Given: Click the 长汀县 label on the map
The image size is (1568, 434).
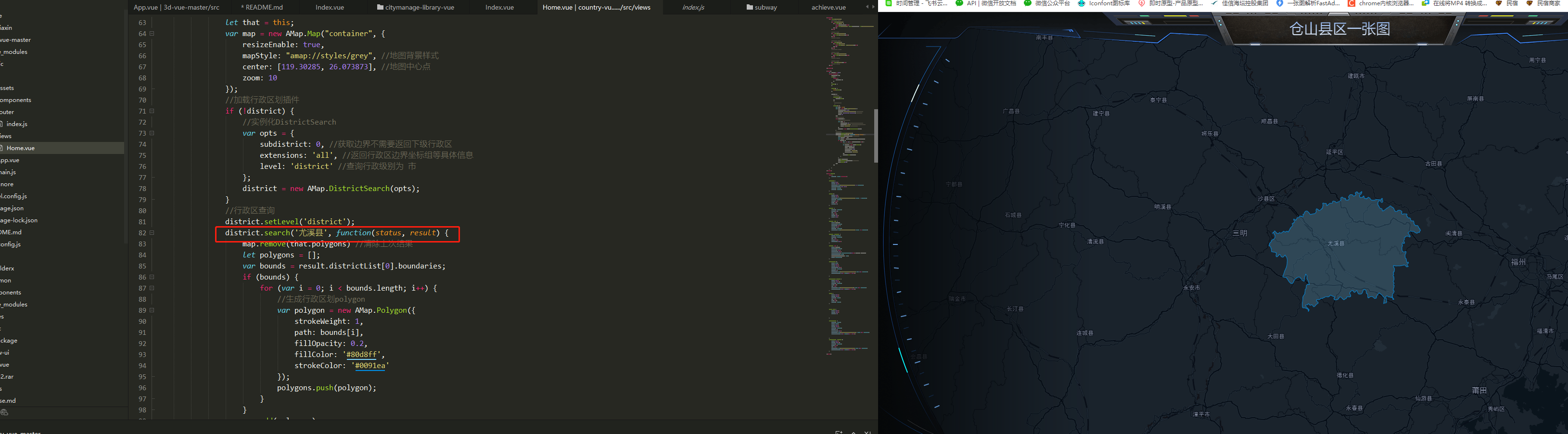Looking at the screenshot, I should pos(1015,308).
